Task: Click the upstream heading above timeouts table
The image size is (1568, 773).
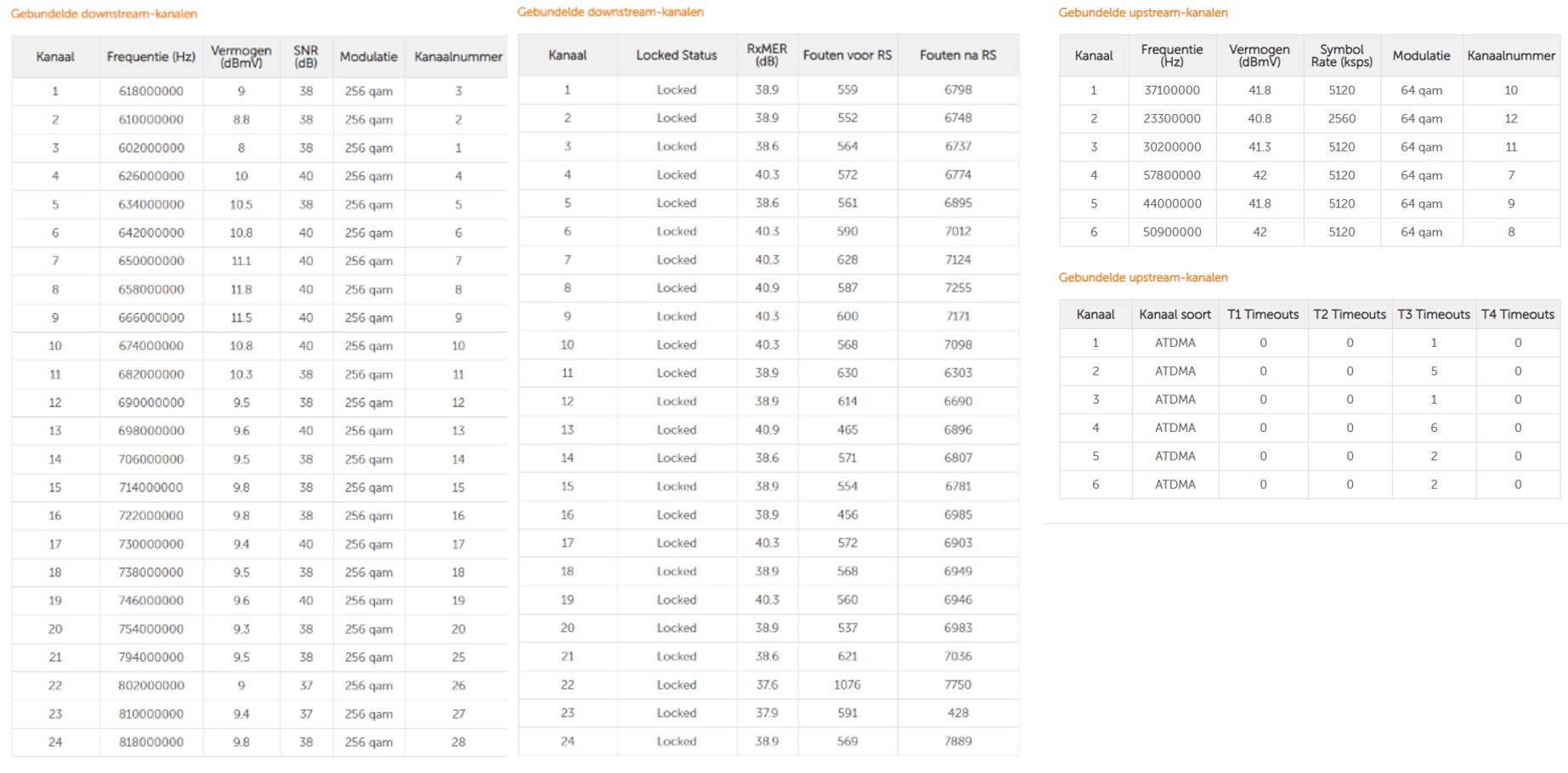Action: tap(1142, 278)
